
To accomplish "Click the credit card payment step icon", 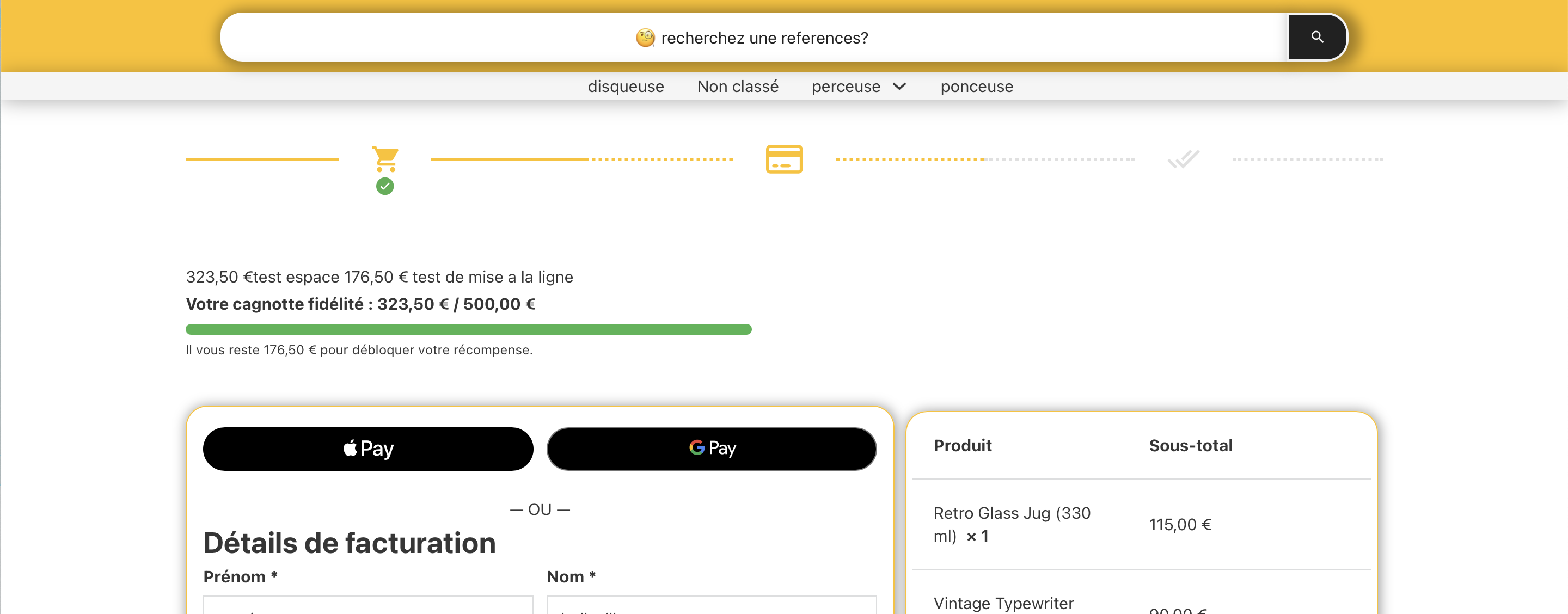I will click(x=783, y=159).
